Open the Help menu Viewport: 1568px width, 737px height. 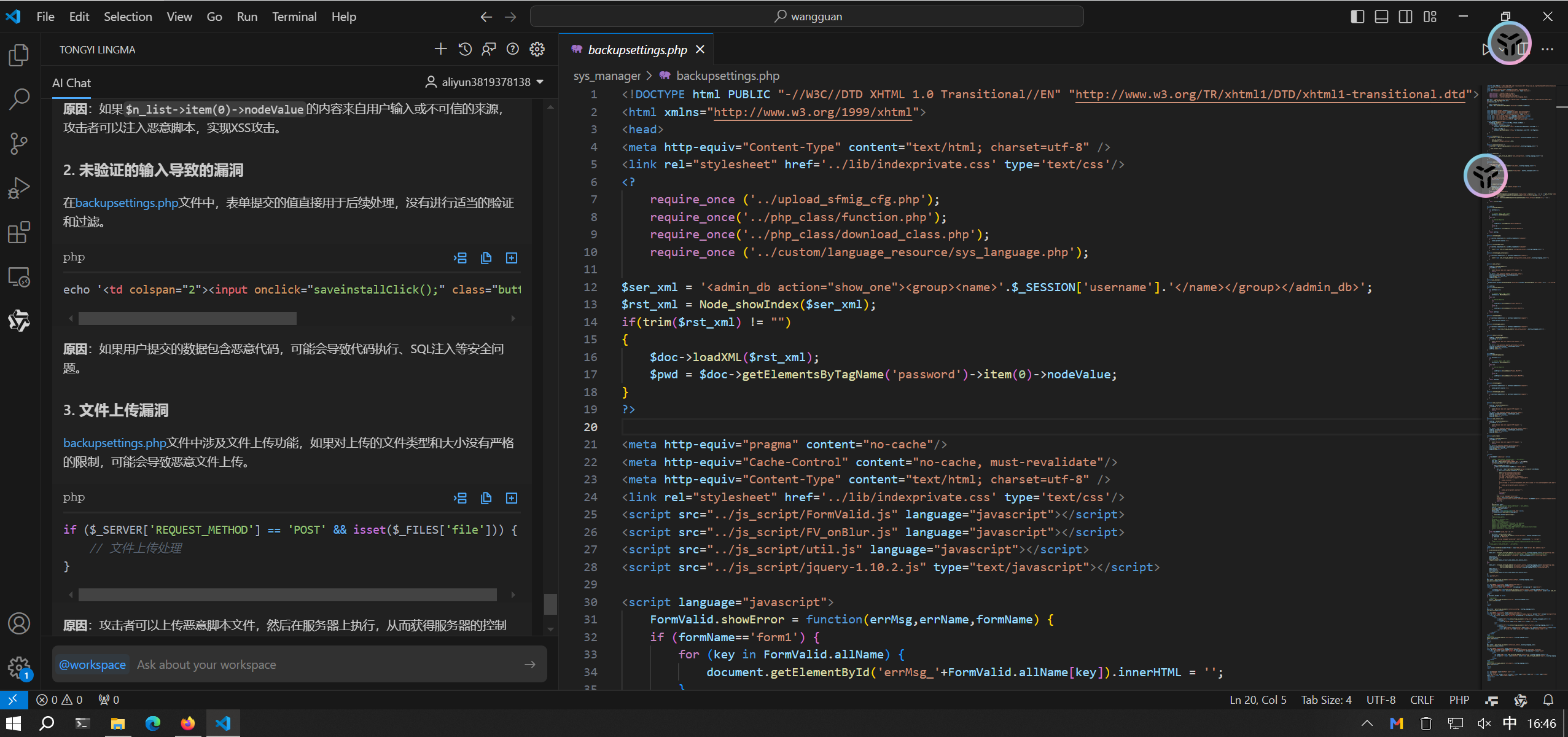(x=344, y=17)
